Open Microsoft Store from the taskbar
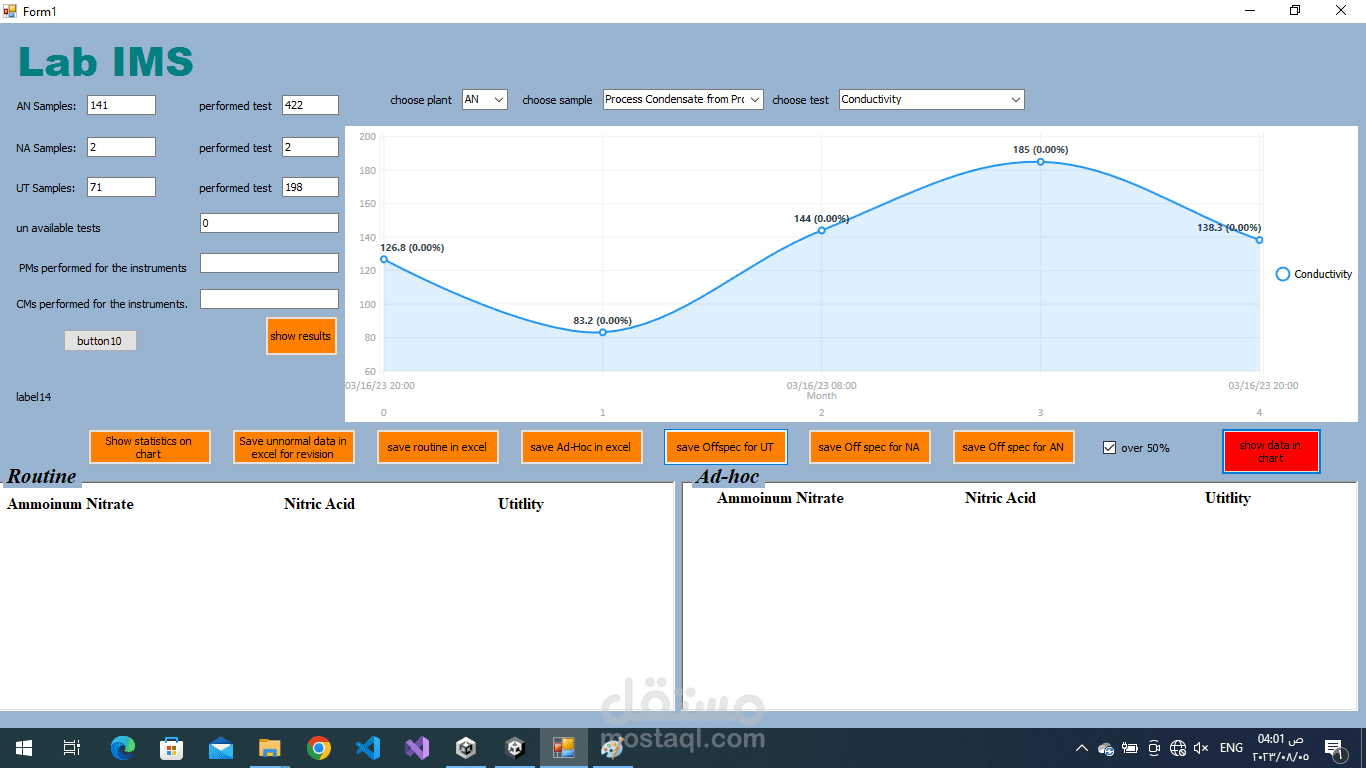Image resolution: width=1366 pixels, height=768 pixels. click(x=172, y=748)
